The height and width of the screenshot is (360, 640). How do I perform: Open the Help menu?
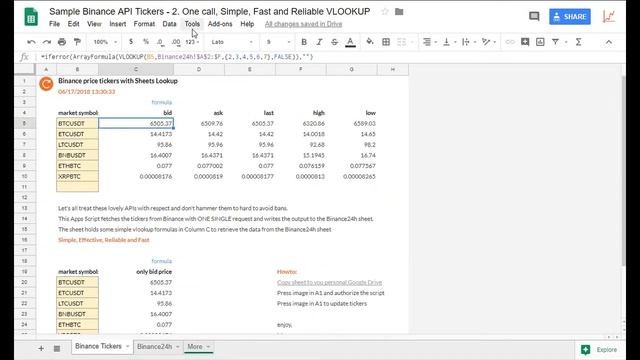(247, 24)
